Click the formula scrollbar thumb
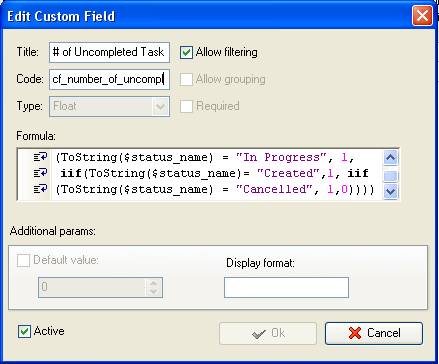This screenshot has width=439, height=364. [x=390, y=176]
